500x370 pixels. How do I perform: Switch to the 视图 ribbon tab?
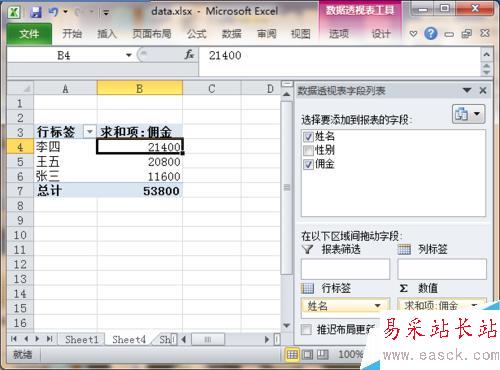[x=300, y=34]
